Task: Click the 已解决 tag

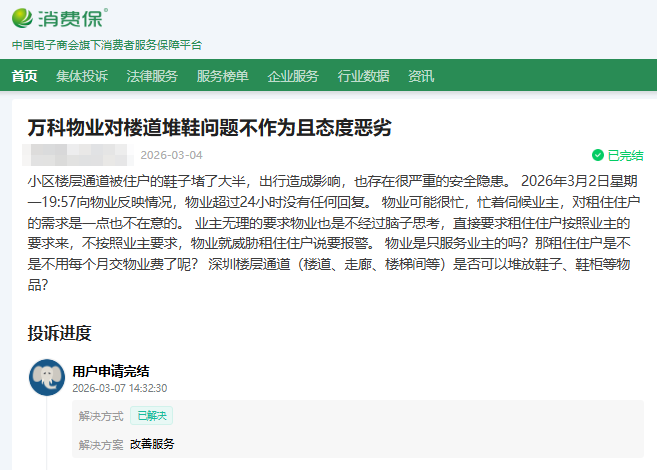Action: pos(152,415)
